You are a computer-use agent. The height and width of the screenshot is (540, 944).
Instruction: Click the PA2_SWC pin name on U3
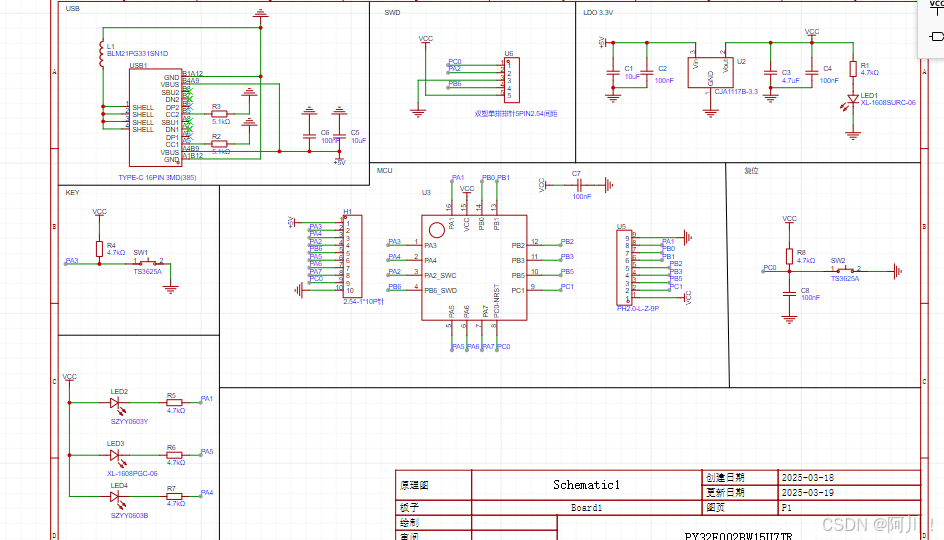440,275
